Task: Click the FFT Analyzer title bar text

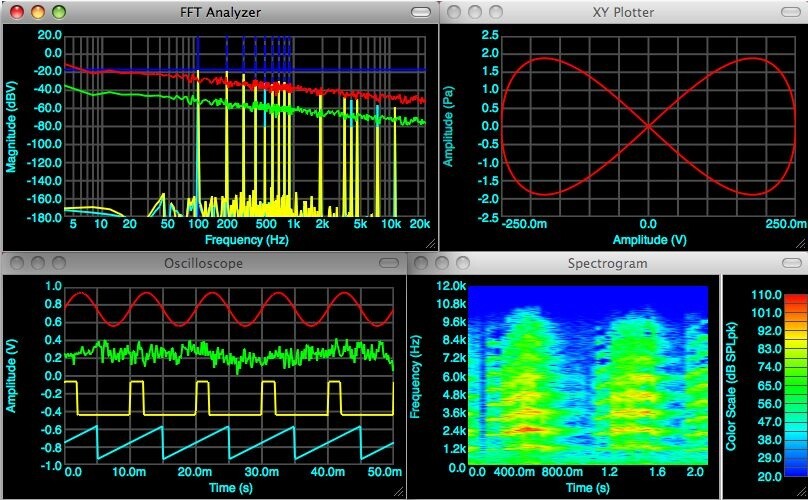Action: [x=220, y=12]
